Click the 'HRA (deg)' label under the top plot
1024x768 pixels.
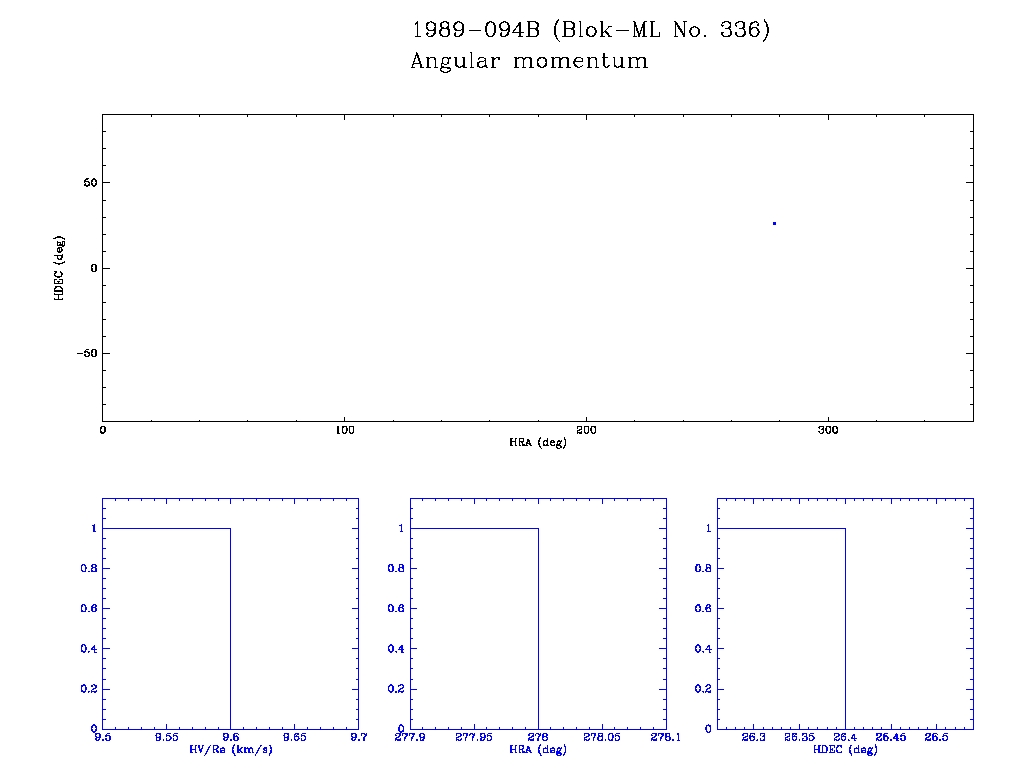coord(538,442)
